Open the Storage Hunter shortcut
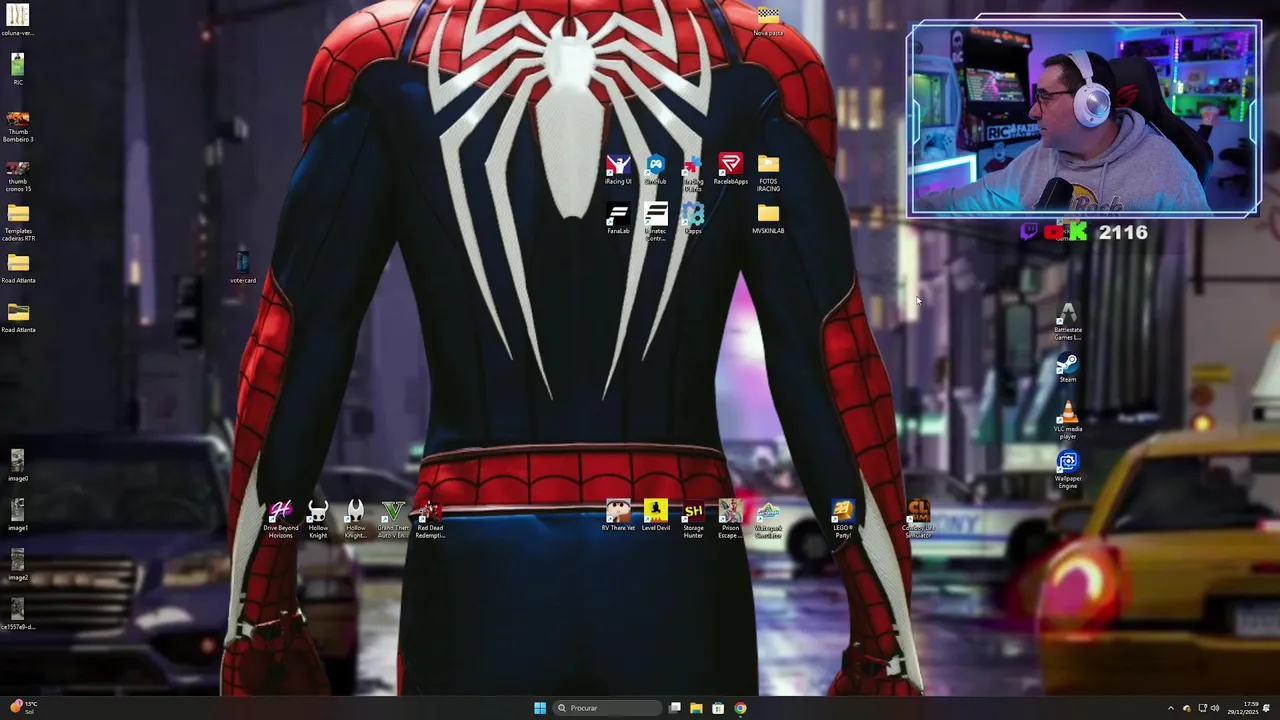This screenshot has height=720, width=1280. 693,521
